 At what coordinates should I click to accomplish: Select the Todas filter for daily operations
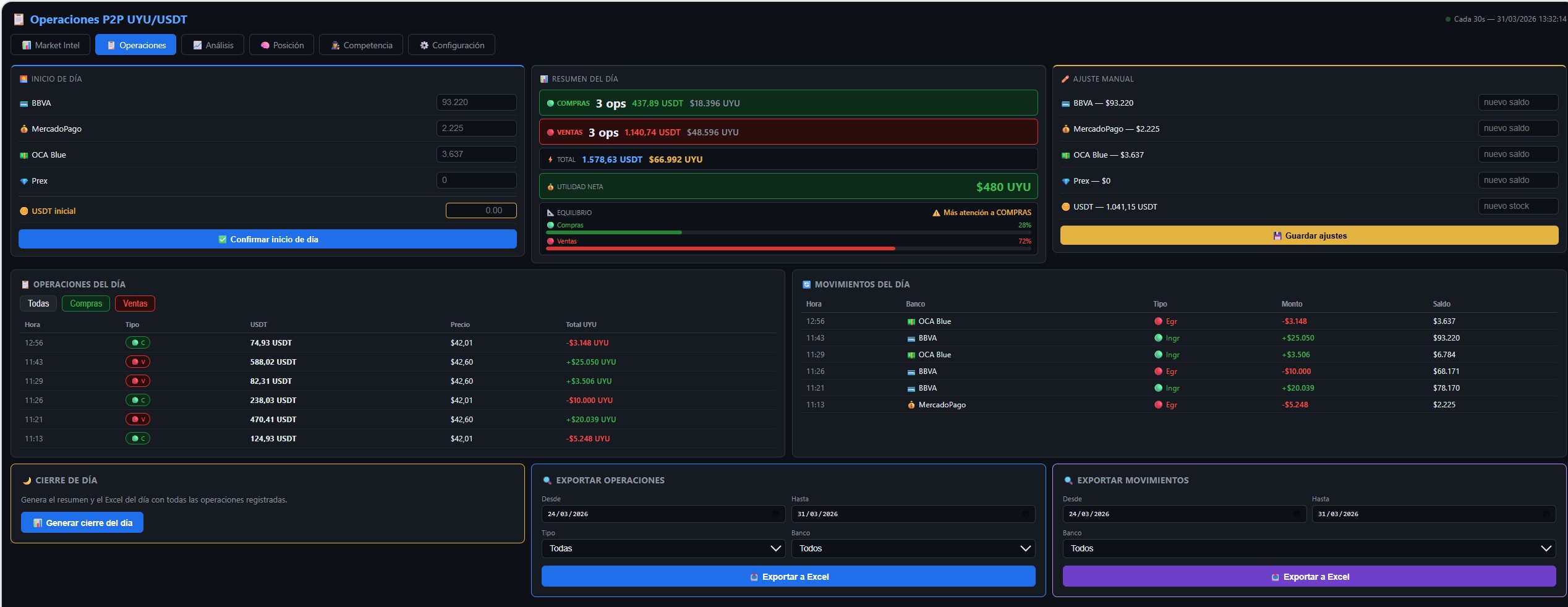tap(38, 303)
